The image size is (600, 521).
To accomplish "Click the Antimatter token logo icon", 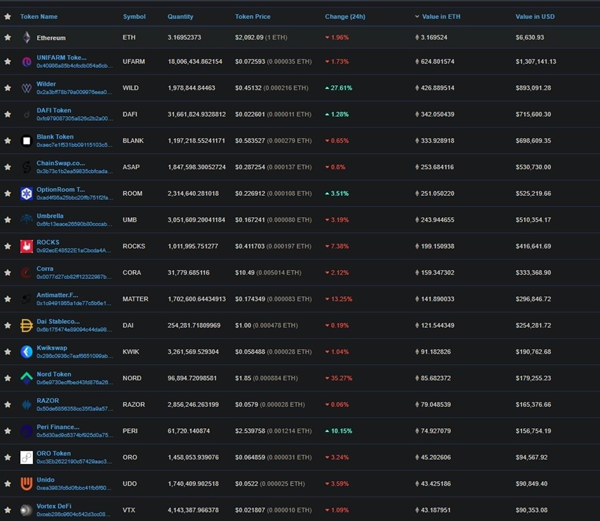I will (26, 299).
